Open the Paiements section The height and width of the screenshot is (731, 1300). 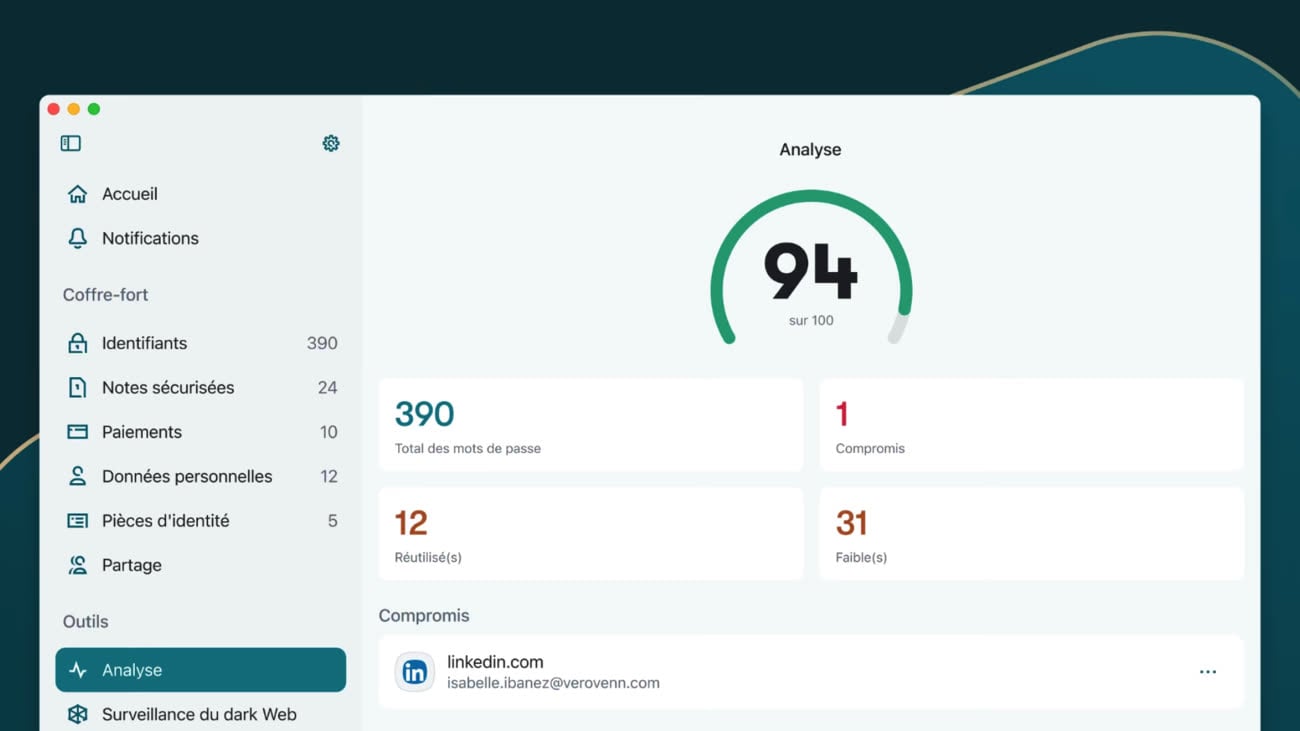[x=200, y=432]
